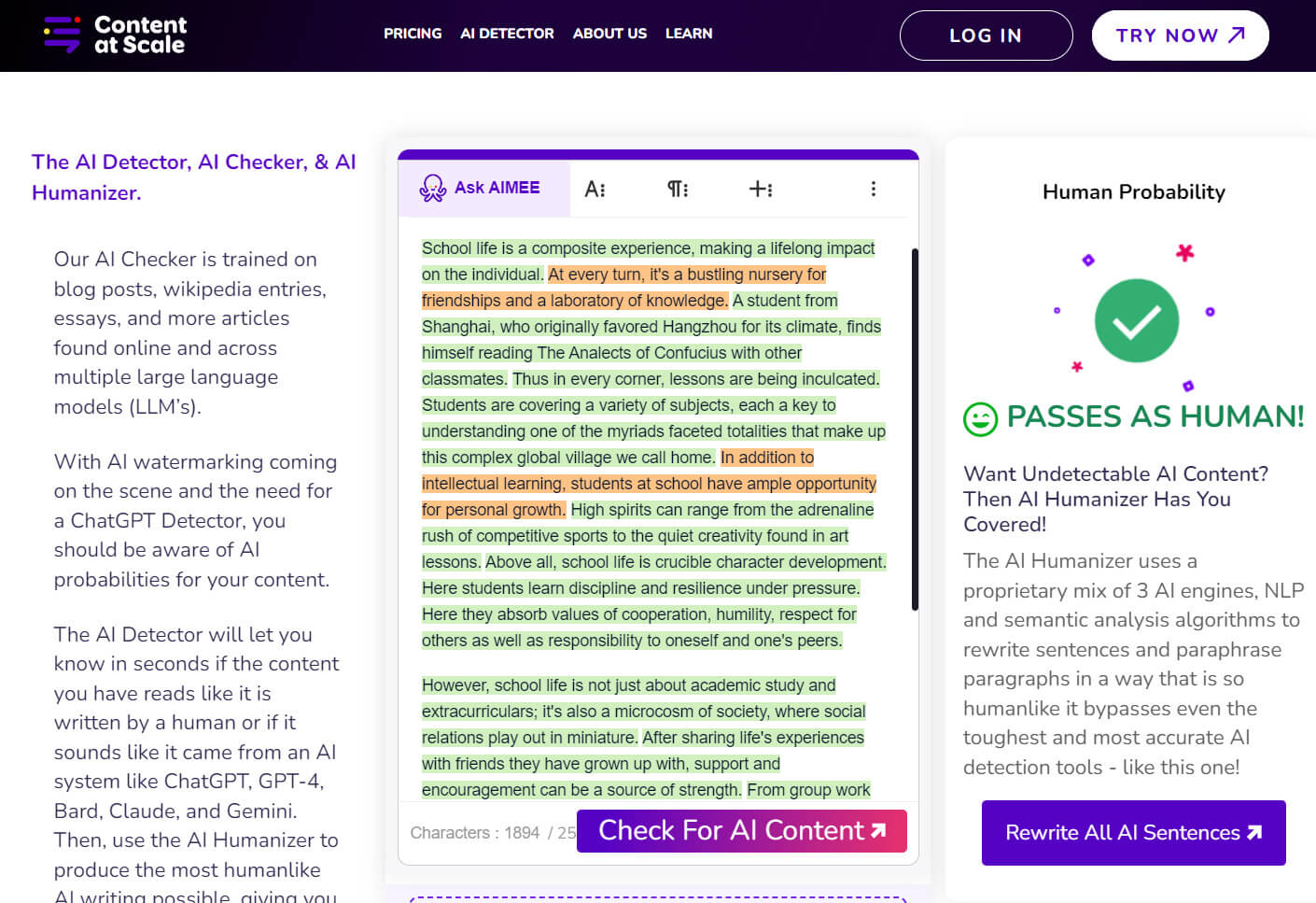The image size is (1316, 903).
Task: Go to the AI Detector menu item
Action: pos(507,34)
